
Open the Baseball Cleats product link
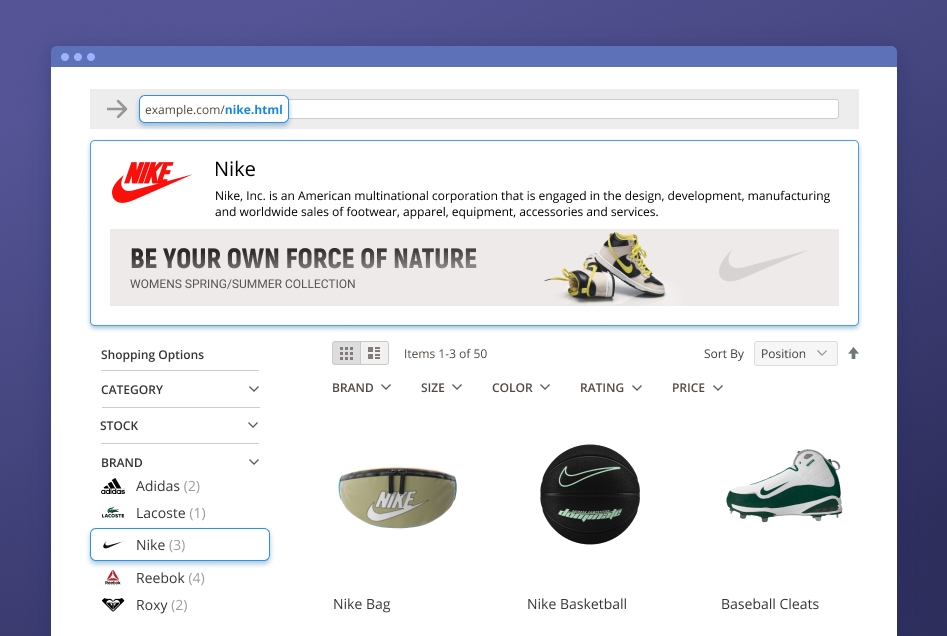click(x=770, y=604)
